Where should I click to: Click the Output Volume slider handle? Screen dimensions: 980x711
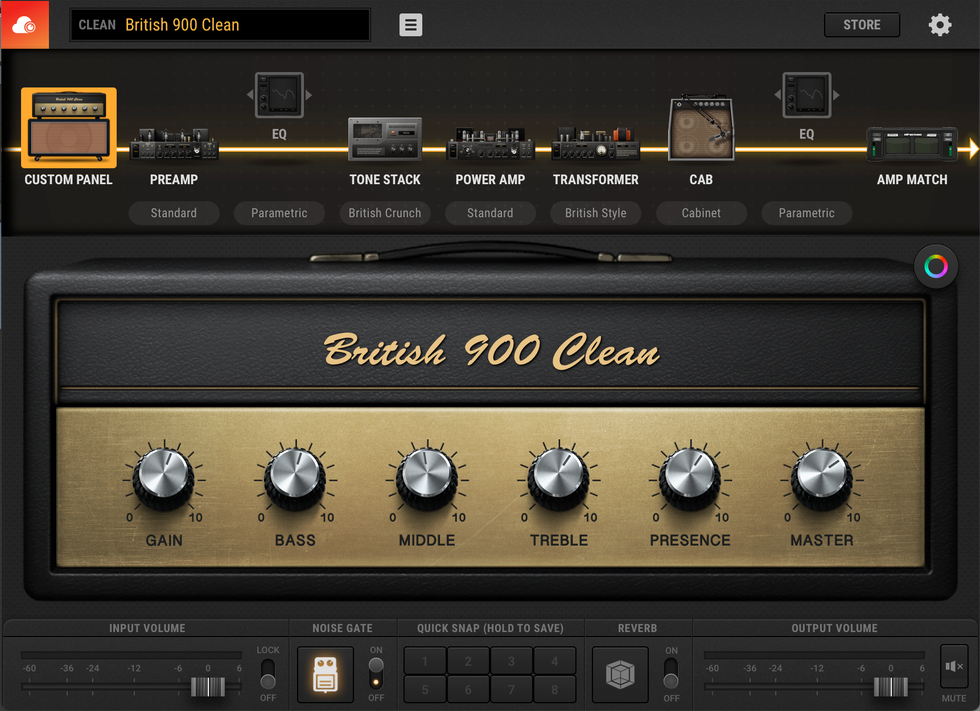pyautogui.click(x=890, y=687)
